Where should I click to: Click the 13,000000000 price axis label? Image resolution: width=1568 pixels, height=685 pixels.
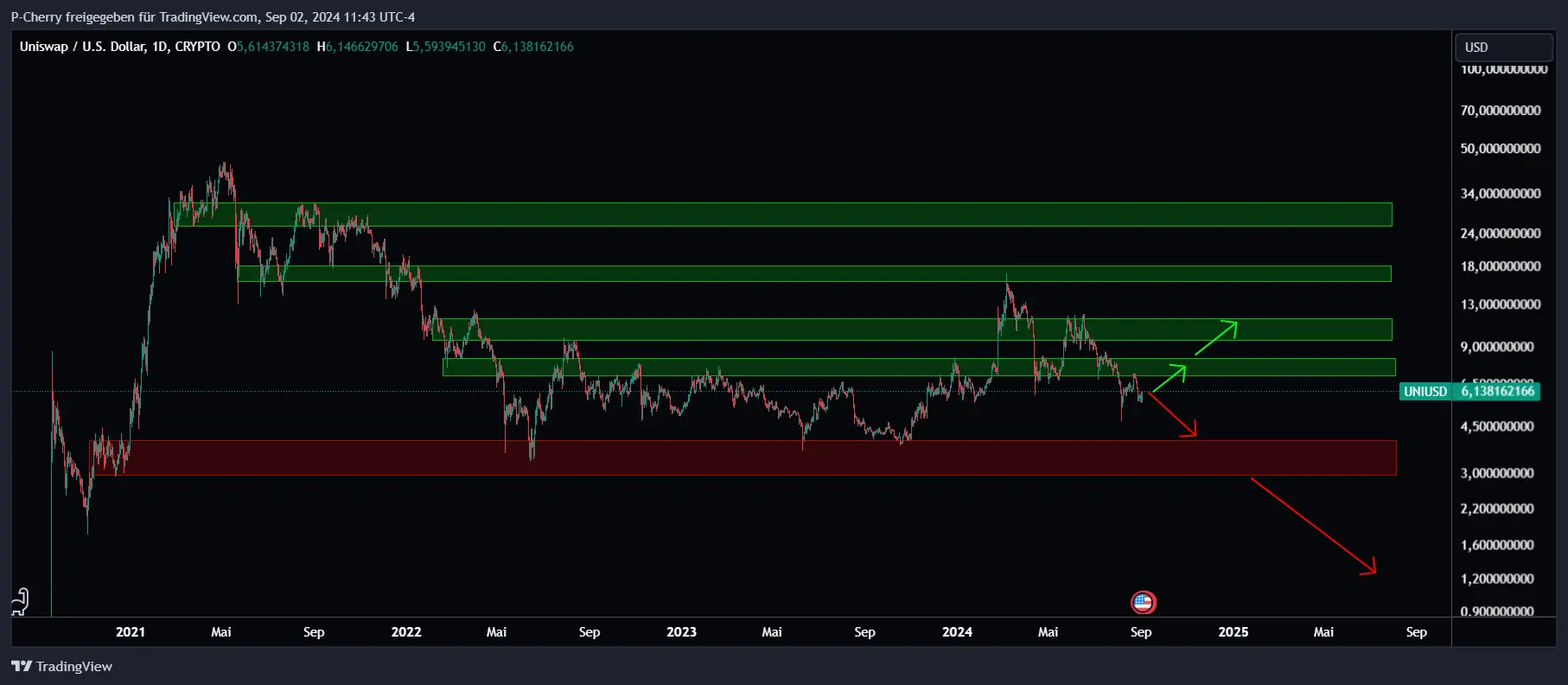1501,304
